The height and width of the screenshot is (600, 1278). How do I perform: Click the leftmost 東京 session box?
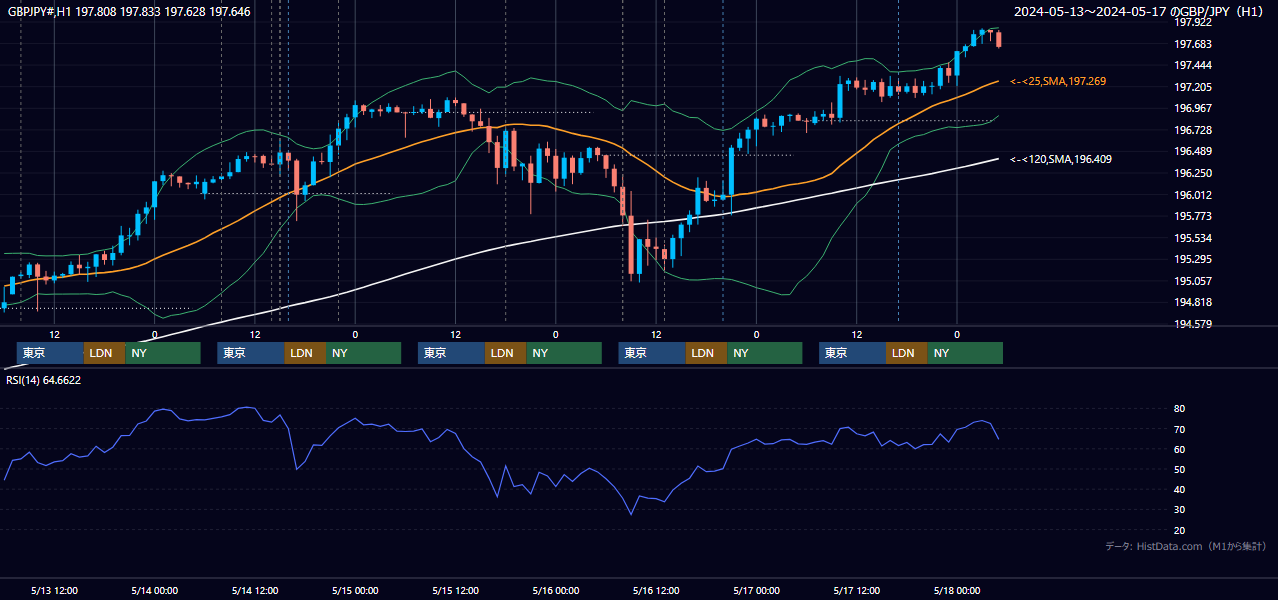pyautogui.click(x=50, y=353)
